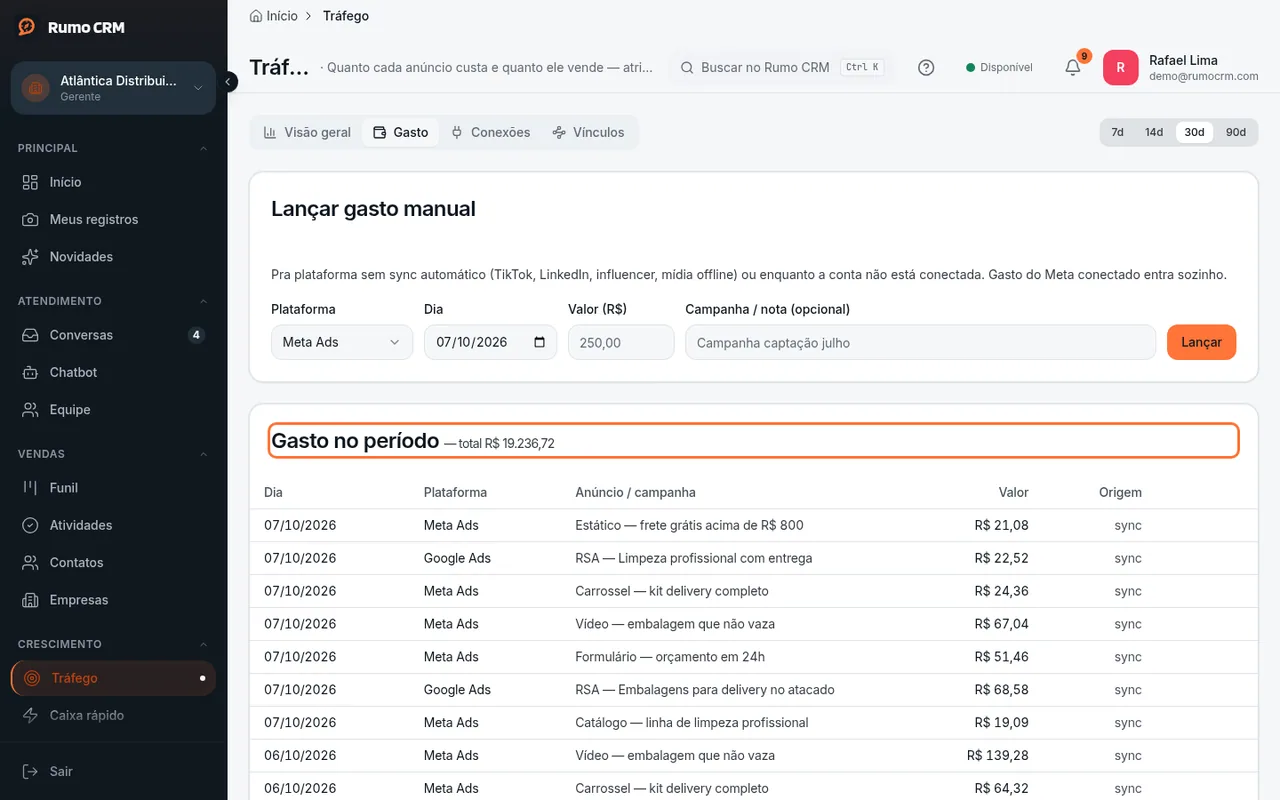
Task: Click the Lançar button
Action: [x=1201, y=342]
